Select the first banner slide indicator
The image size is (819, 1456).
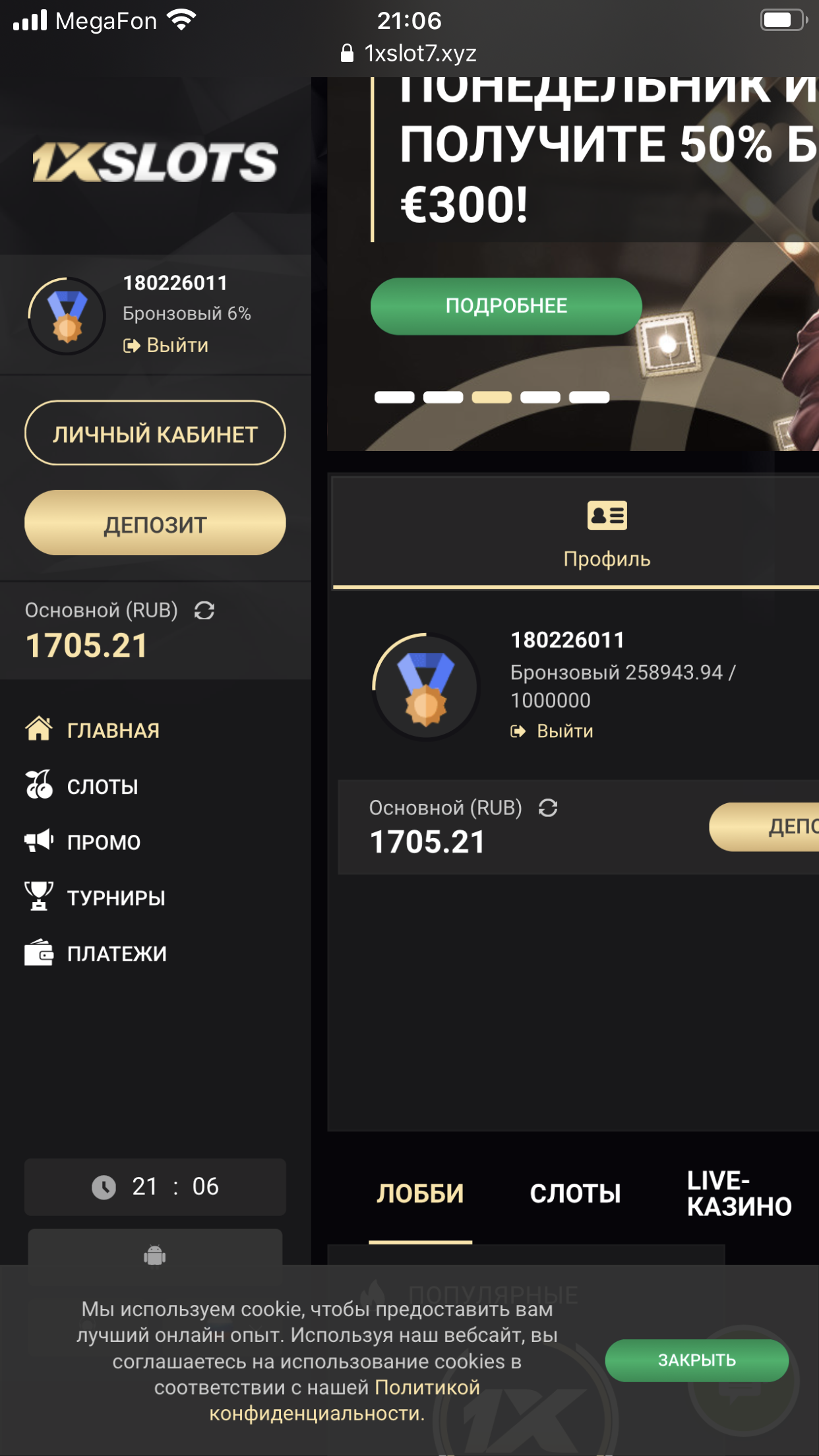pyautogui.click(x=394, y=397)
